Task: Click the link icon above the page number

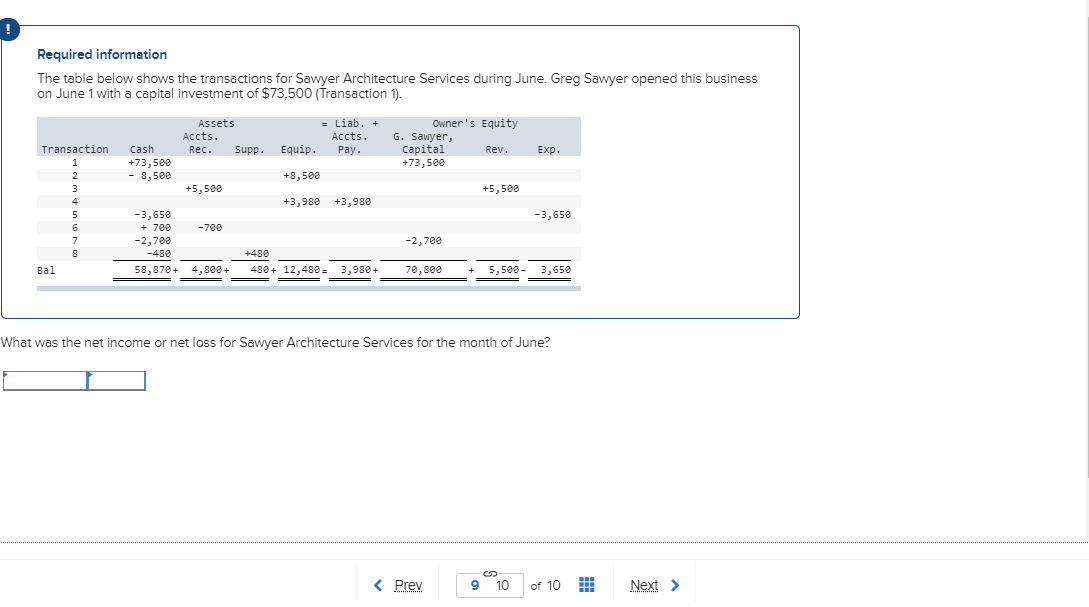Action: point(488,573)
